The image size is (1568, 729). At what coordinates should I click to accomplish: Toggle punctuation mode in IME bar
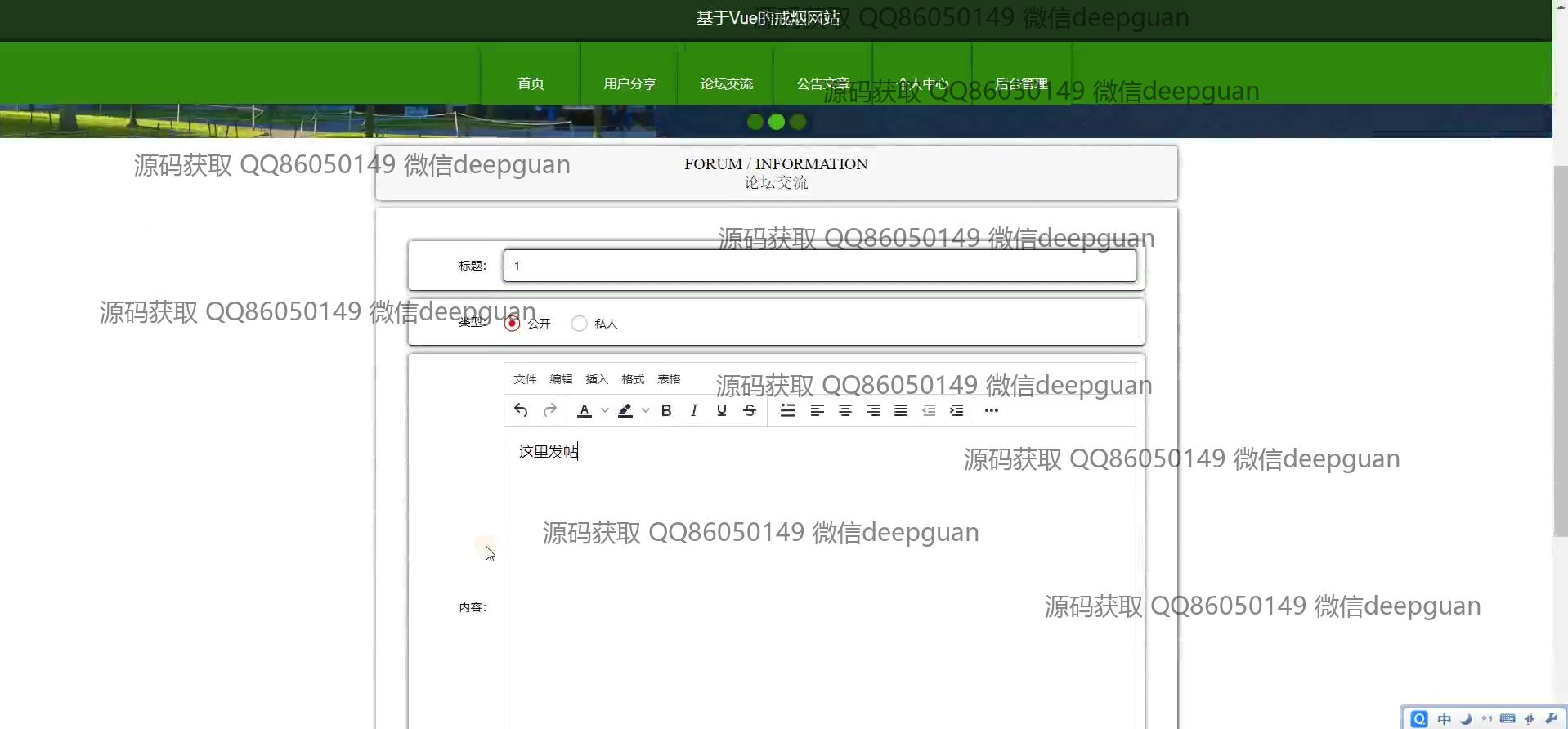click(1487, 719)
